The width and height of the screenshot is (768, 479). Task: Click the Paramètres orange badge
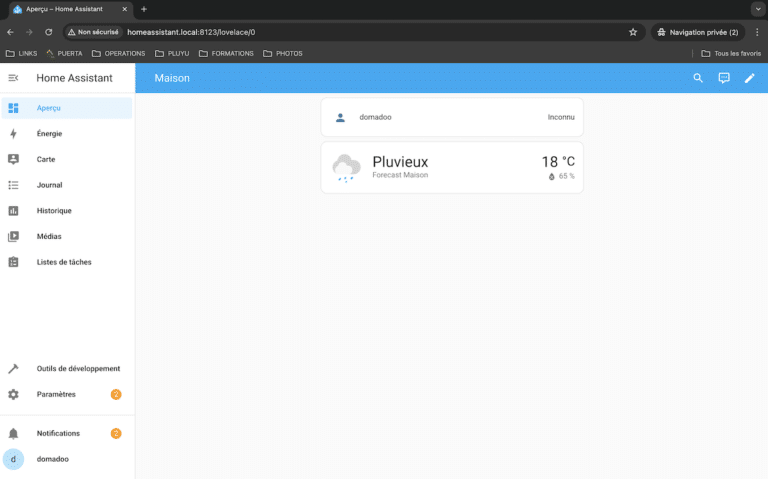coord(116,394)
